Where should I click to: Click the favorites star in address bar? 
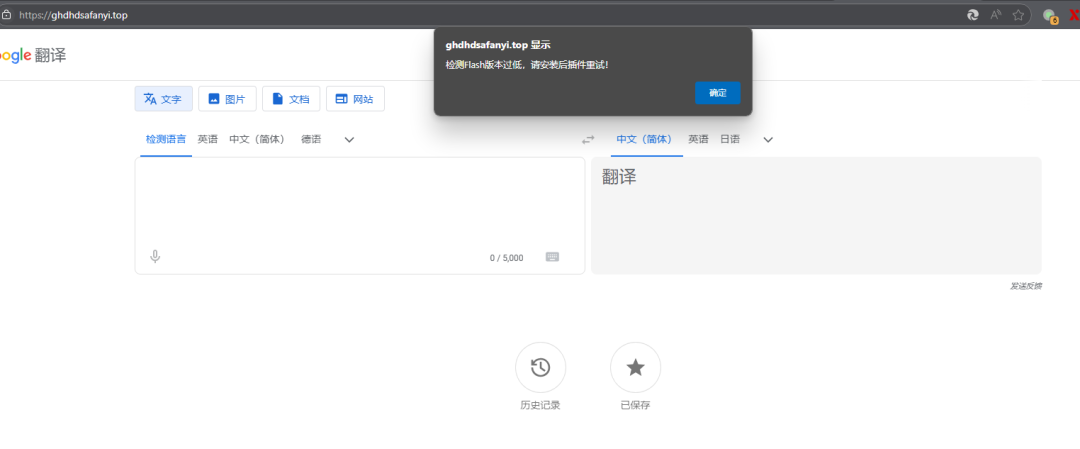[x=1018, y=15]
